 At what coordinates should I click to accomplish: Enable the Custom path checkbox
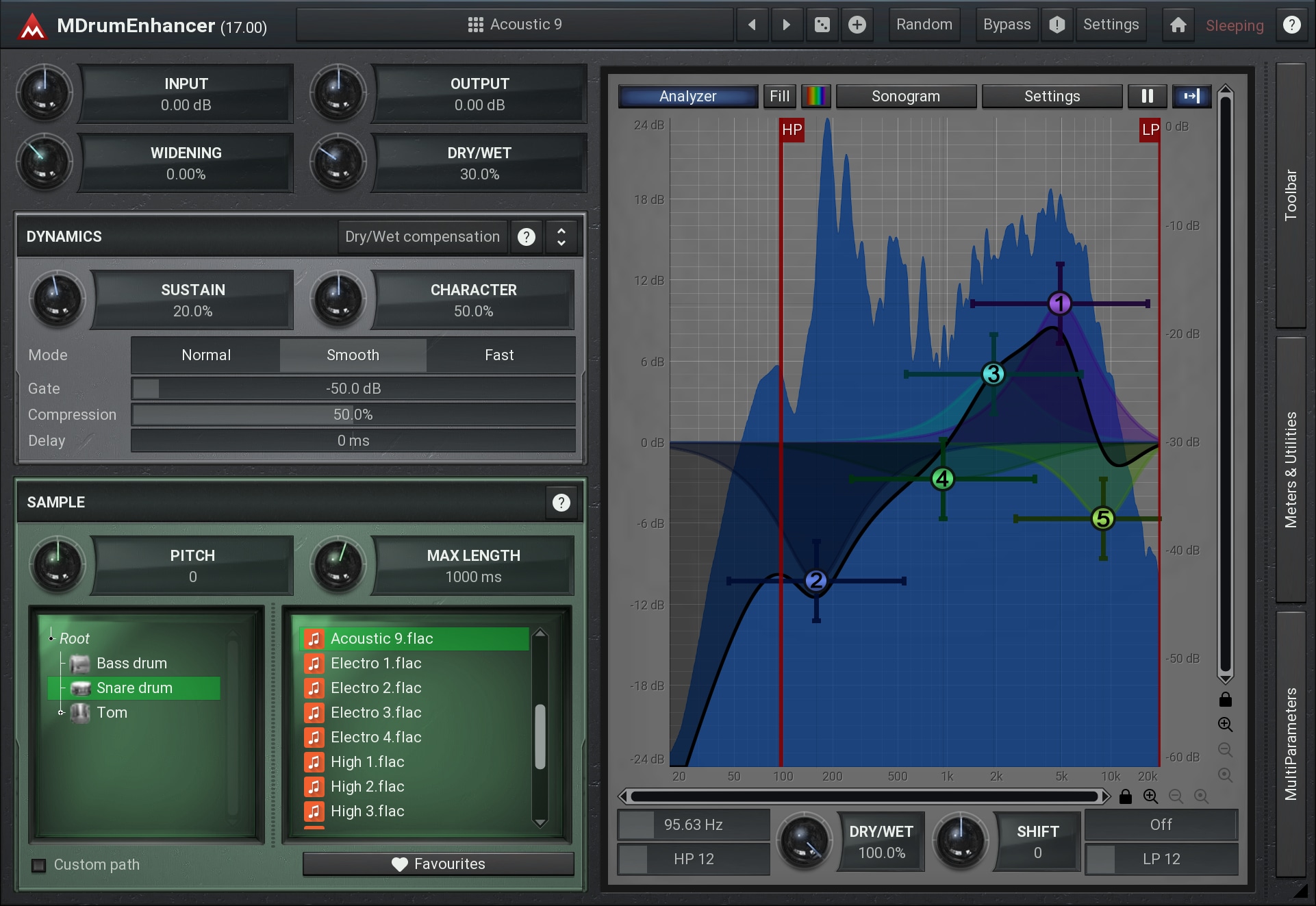(x=39, y=865)
